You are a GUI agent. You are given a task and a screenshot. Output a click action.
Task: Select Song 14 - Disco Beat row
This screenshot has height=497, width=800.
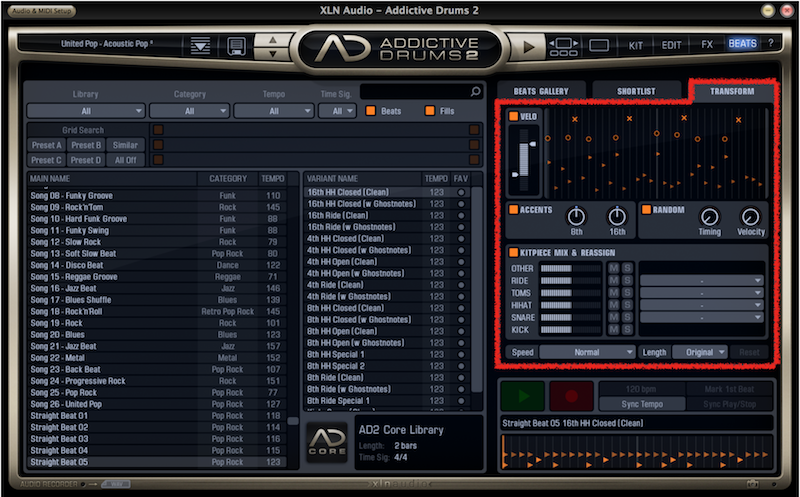coord(157,265)
